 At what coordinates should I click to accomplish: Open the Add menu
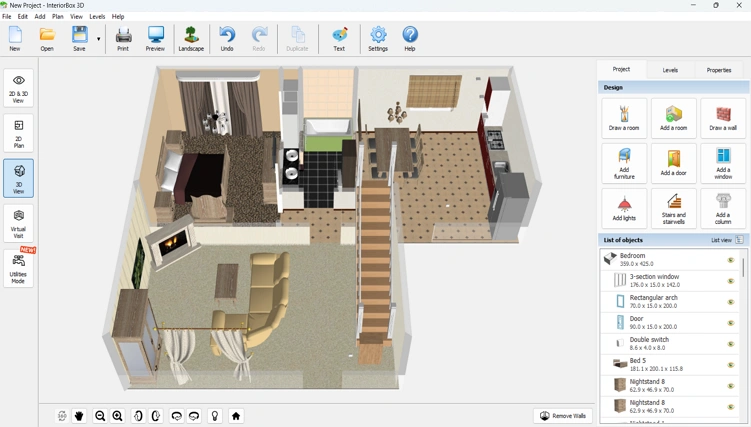click(x=40, y=16)
